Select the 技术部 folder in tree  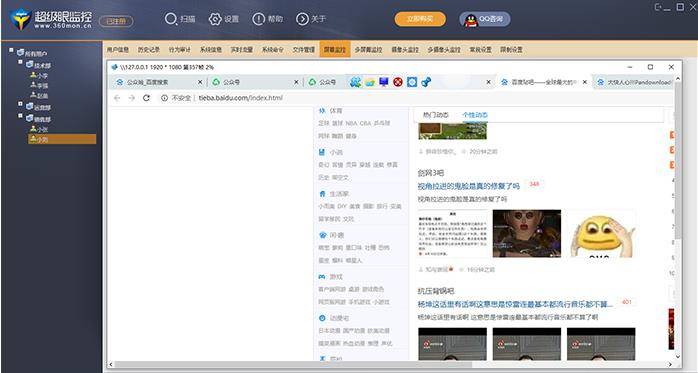(x=39, y=65)
